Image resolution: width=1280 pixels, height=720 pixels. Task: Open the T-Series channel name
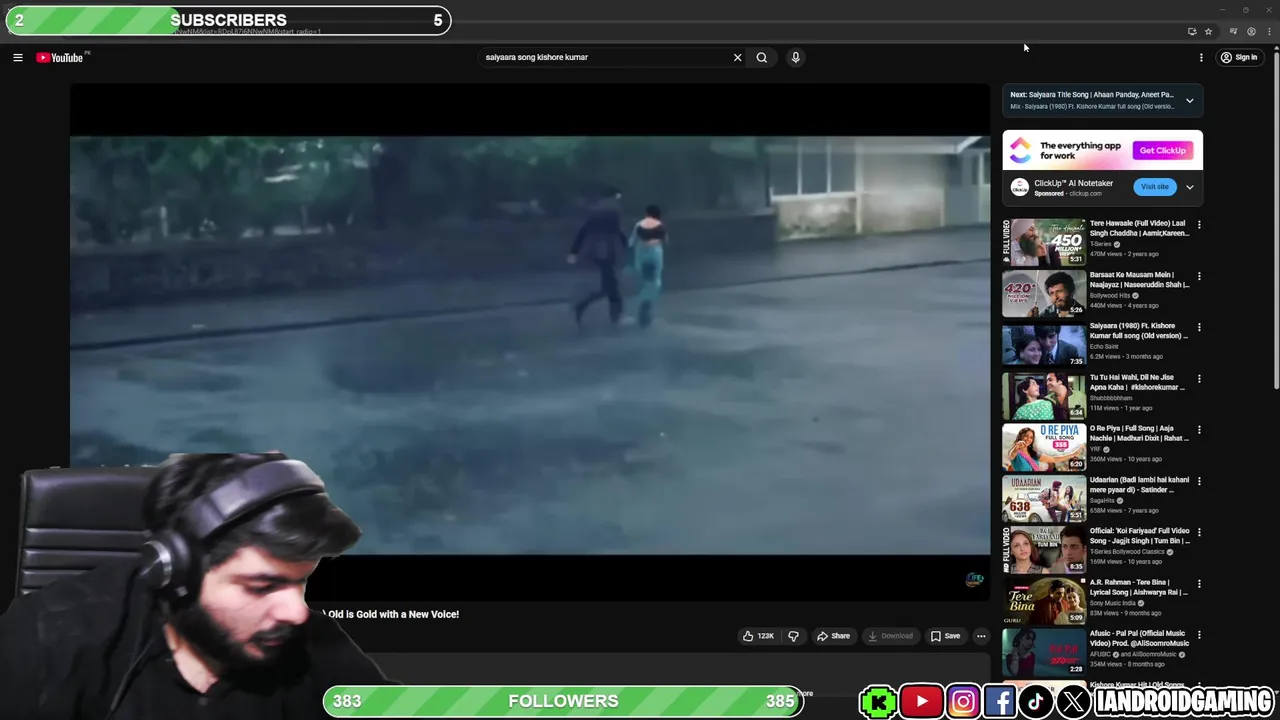pos(1100,244)
